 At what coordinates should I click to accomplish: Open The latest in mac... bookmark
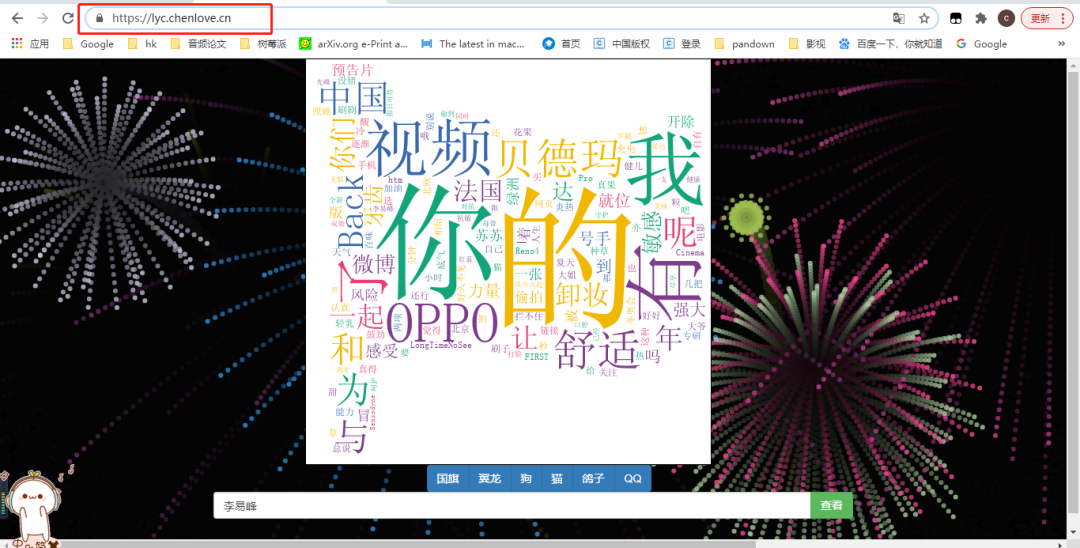click(x=473, y=44)
